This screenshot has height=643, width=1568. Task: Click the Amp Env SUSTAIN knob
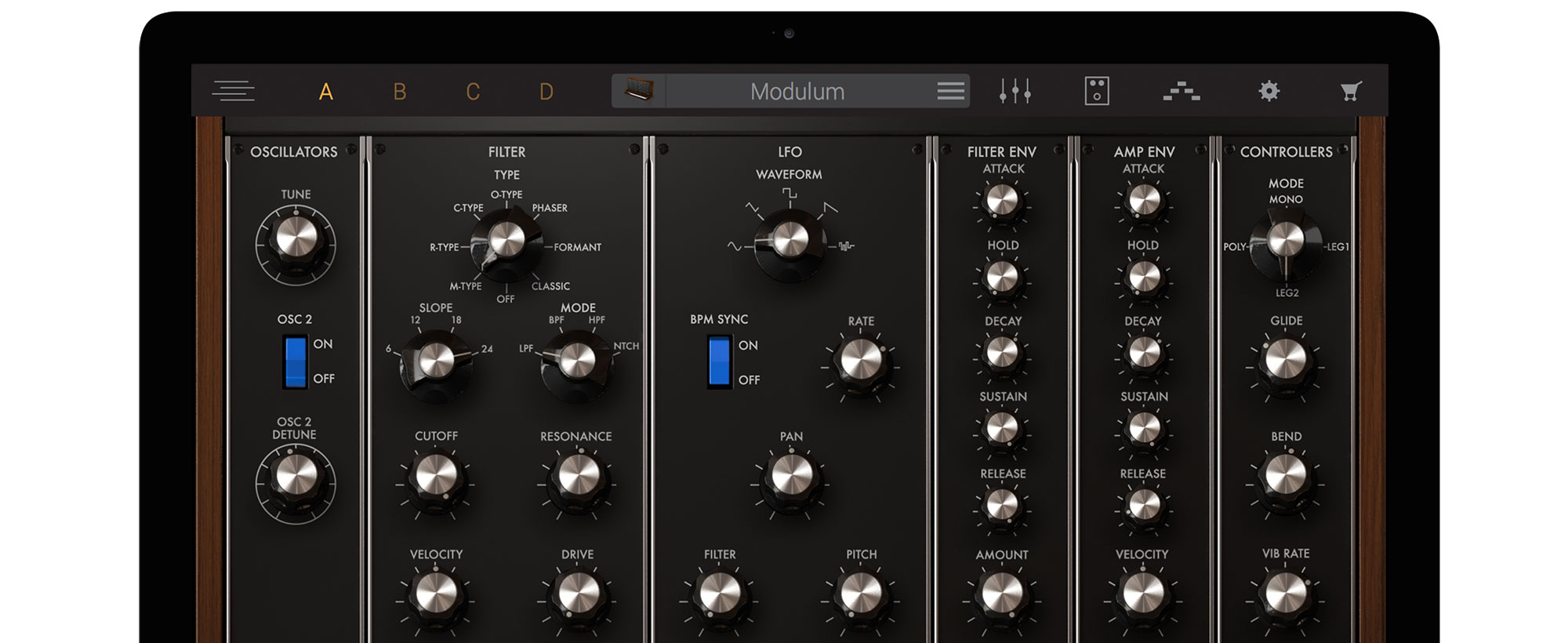1144,430
